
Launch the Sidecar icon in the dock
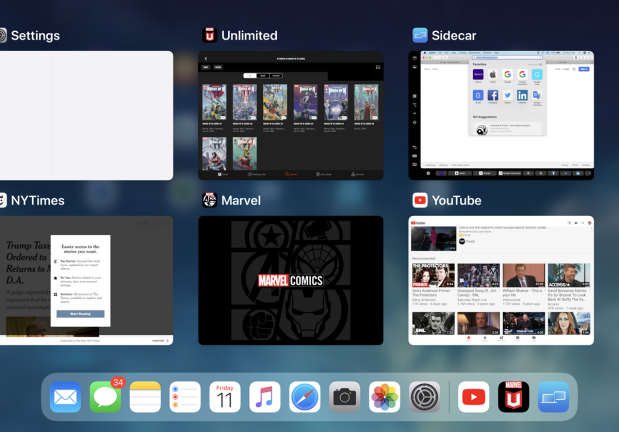[x=553, y=397]
